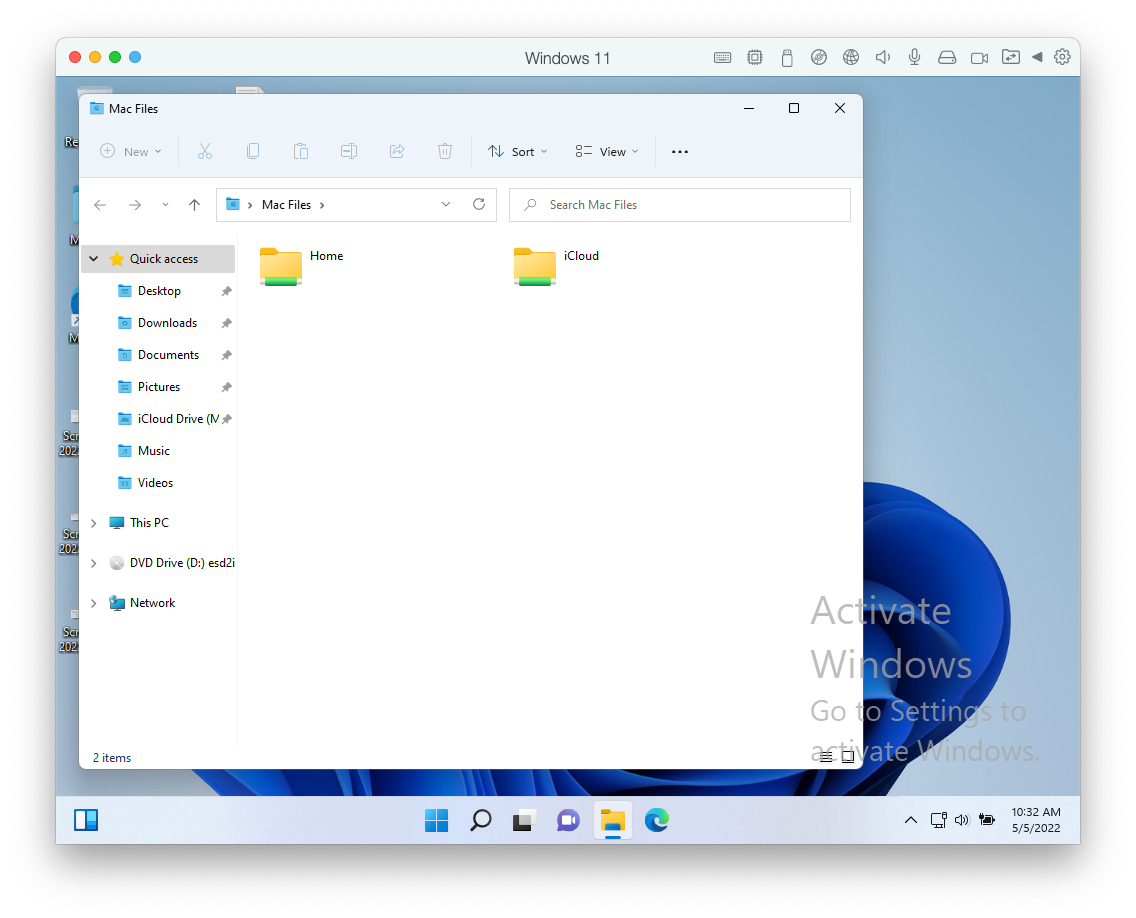The height and width of the screenshot is (918, 1136).
Task: Show hidden system tray icons
Action: tap(911, 820)
